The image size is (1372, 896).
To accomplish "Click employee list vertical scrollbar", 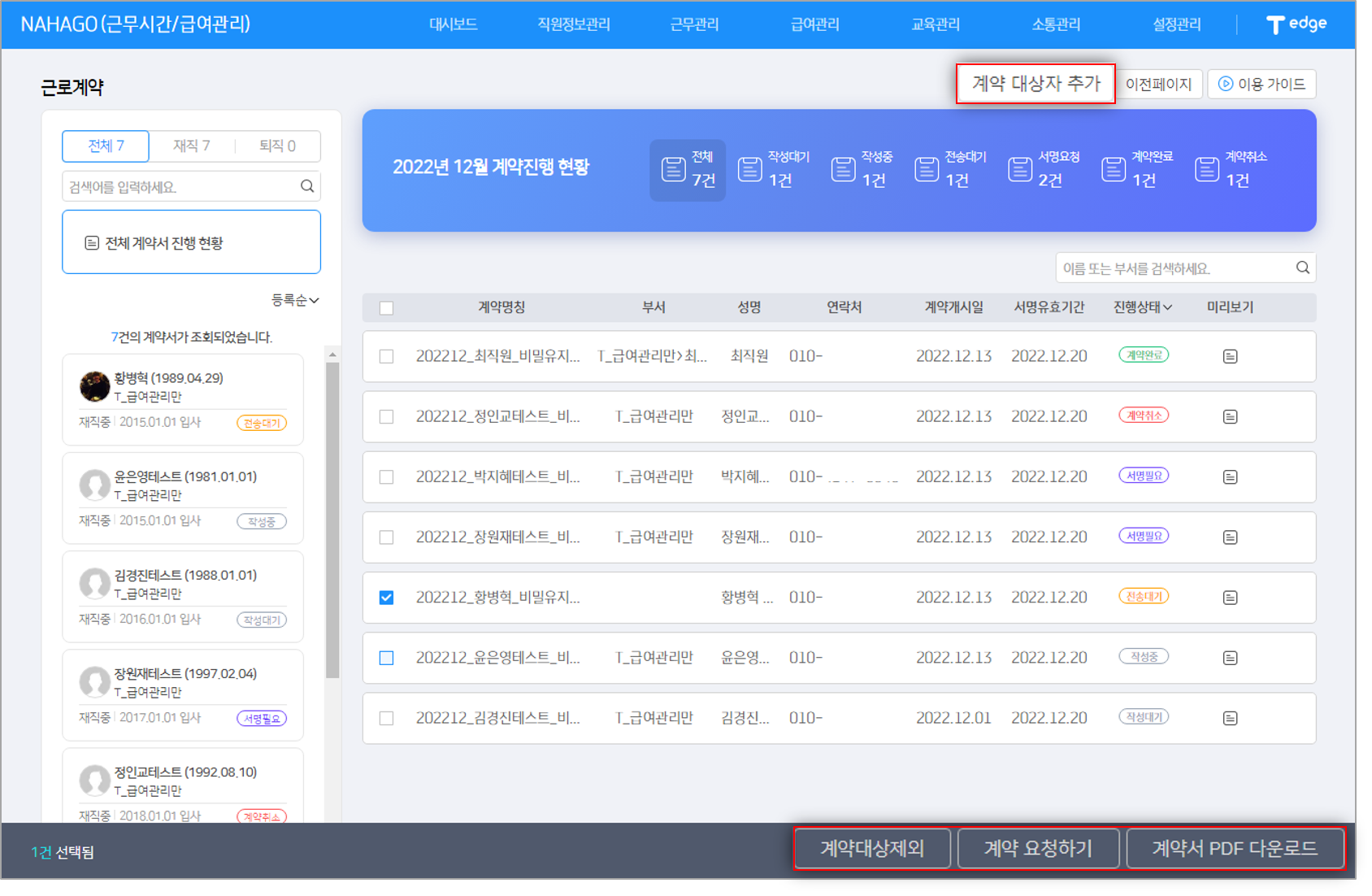I will click(332, 520).
